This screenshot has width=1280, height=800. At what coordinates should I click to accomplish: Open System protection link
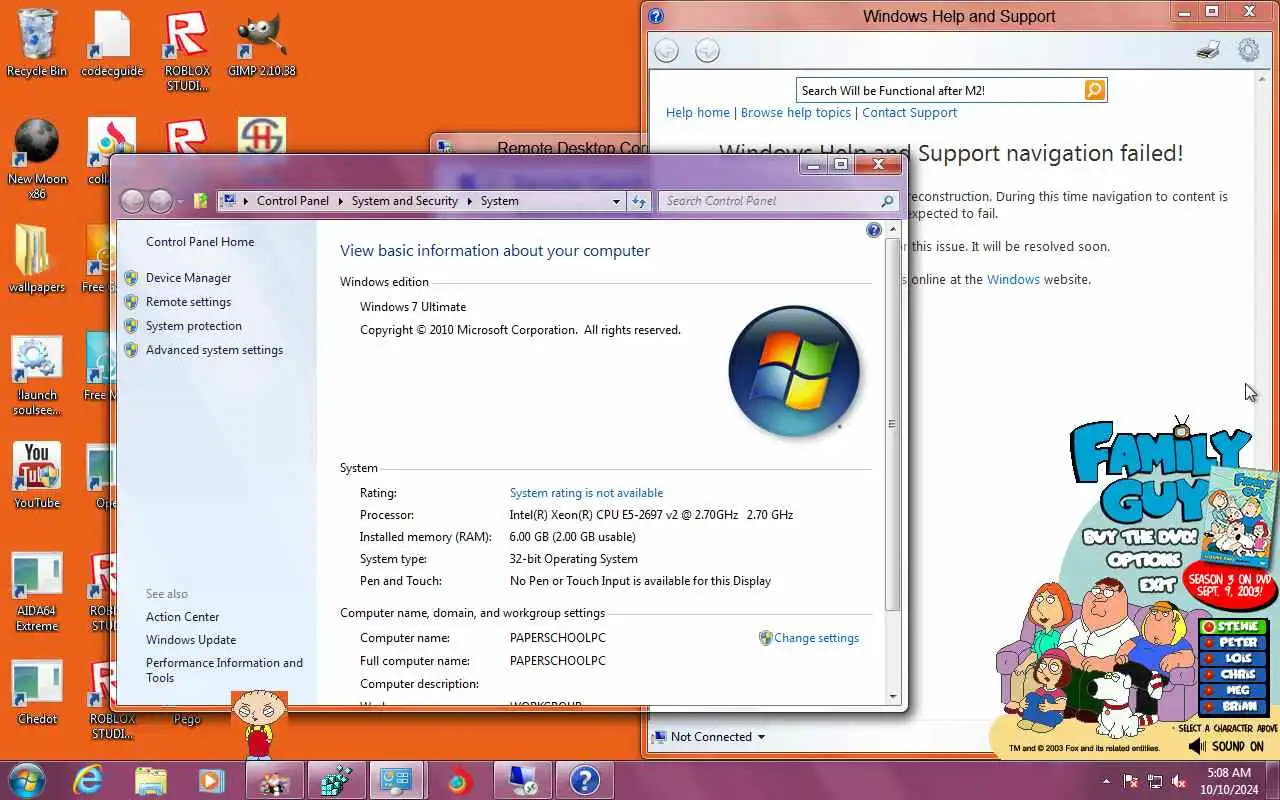pos(194,326)
